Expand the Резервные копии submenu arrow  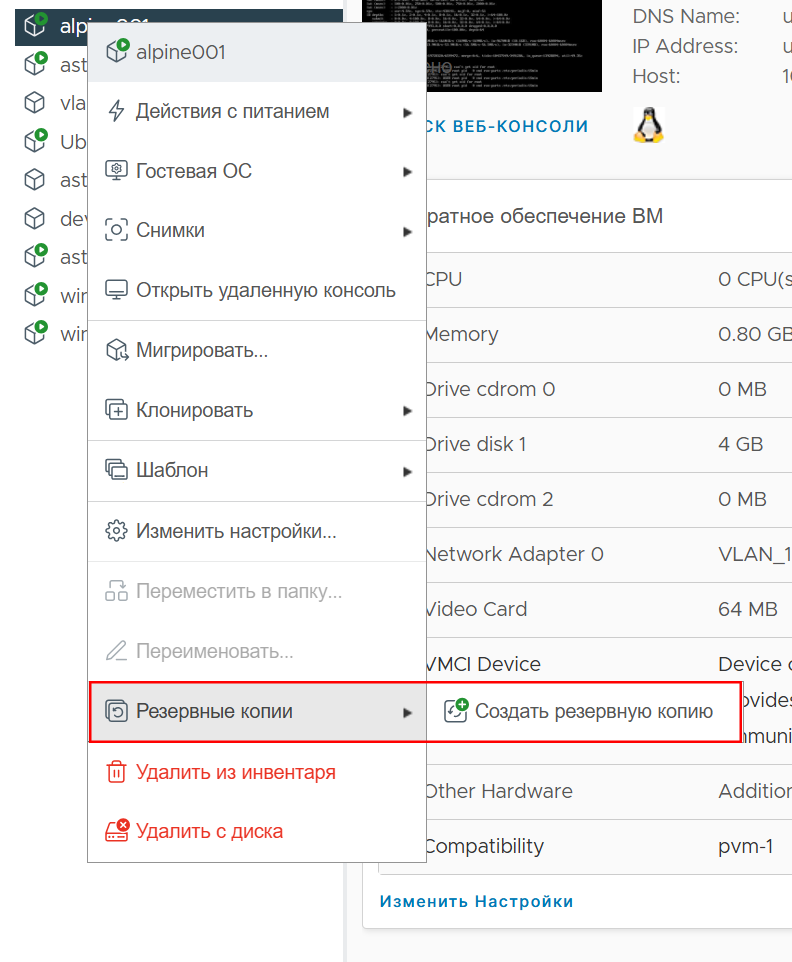(x=407, y=712)
